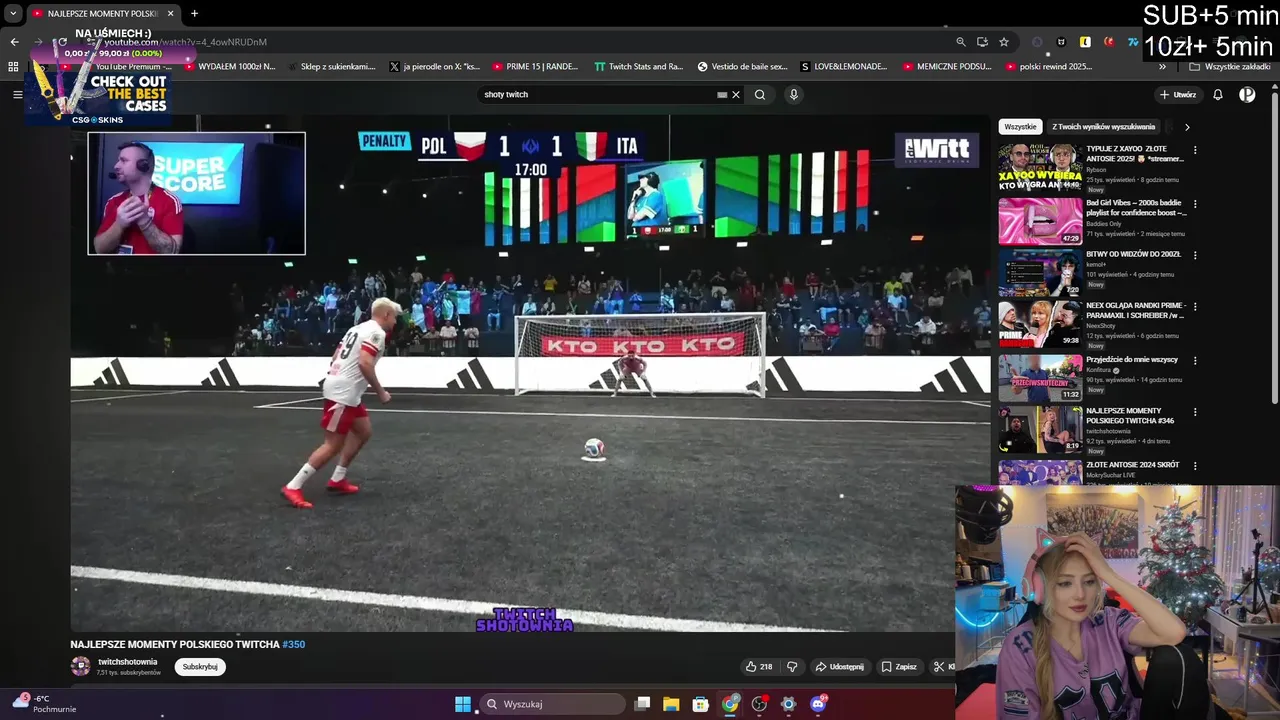Open the ja pierdole on X bookmark
This screenshot has width=1280, height=720.
[434, 67]
